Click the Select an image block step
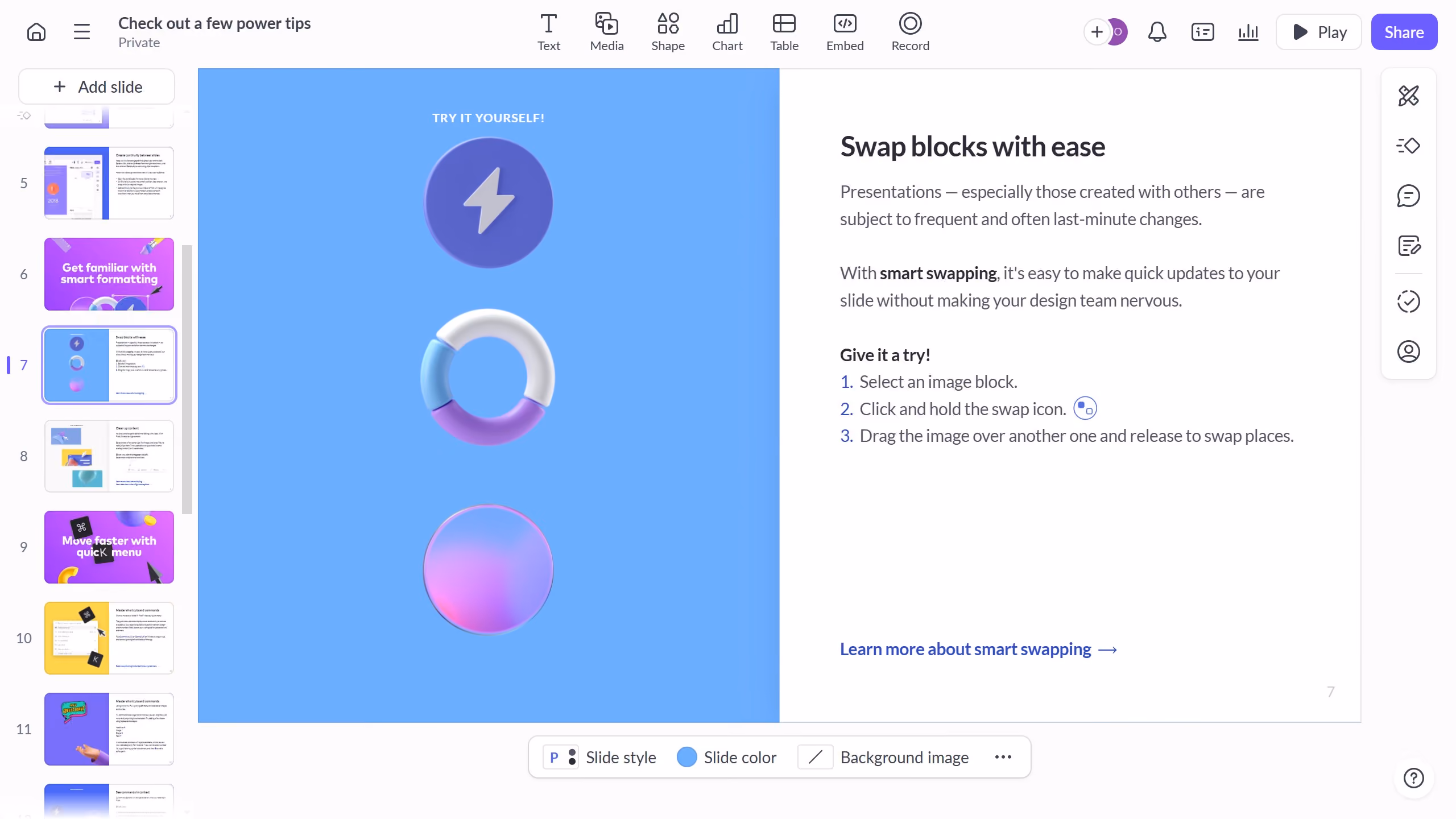 coord(938,382)
